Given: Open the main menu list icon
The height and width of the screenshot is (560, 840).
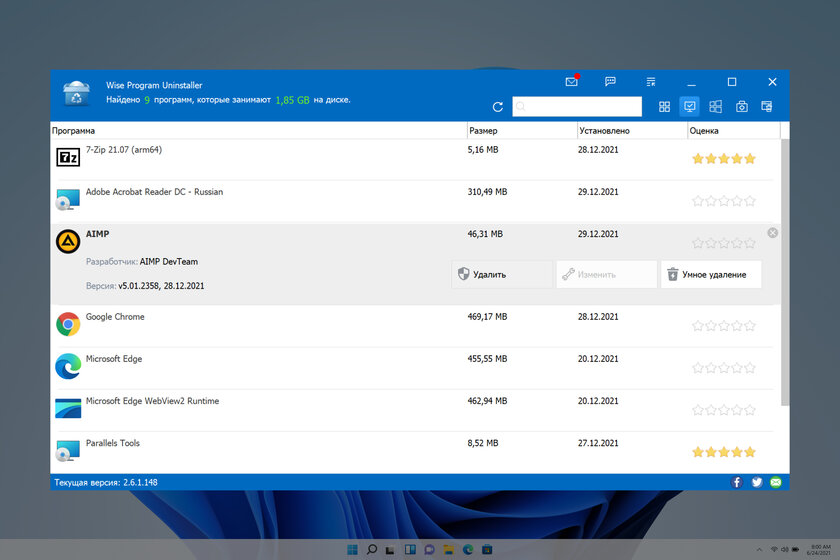Looking at the screenshot, I should click(650, 81).
